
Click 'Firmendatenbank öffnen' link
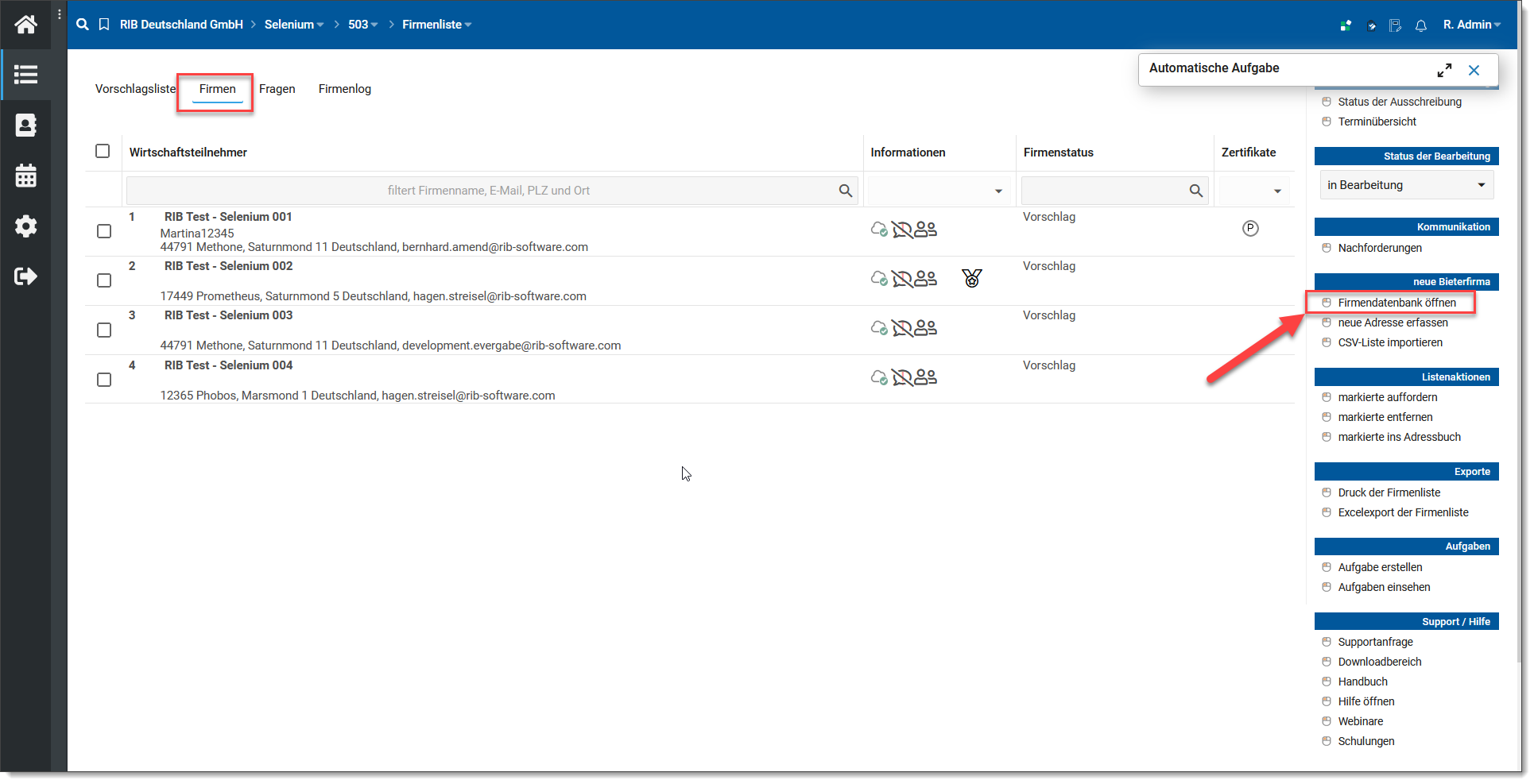[x=1396, y=303]
